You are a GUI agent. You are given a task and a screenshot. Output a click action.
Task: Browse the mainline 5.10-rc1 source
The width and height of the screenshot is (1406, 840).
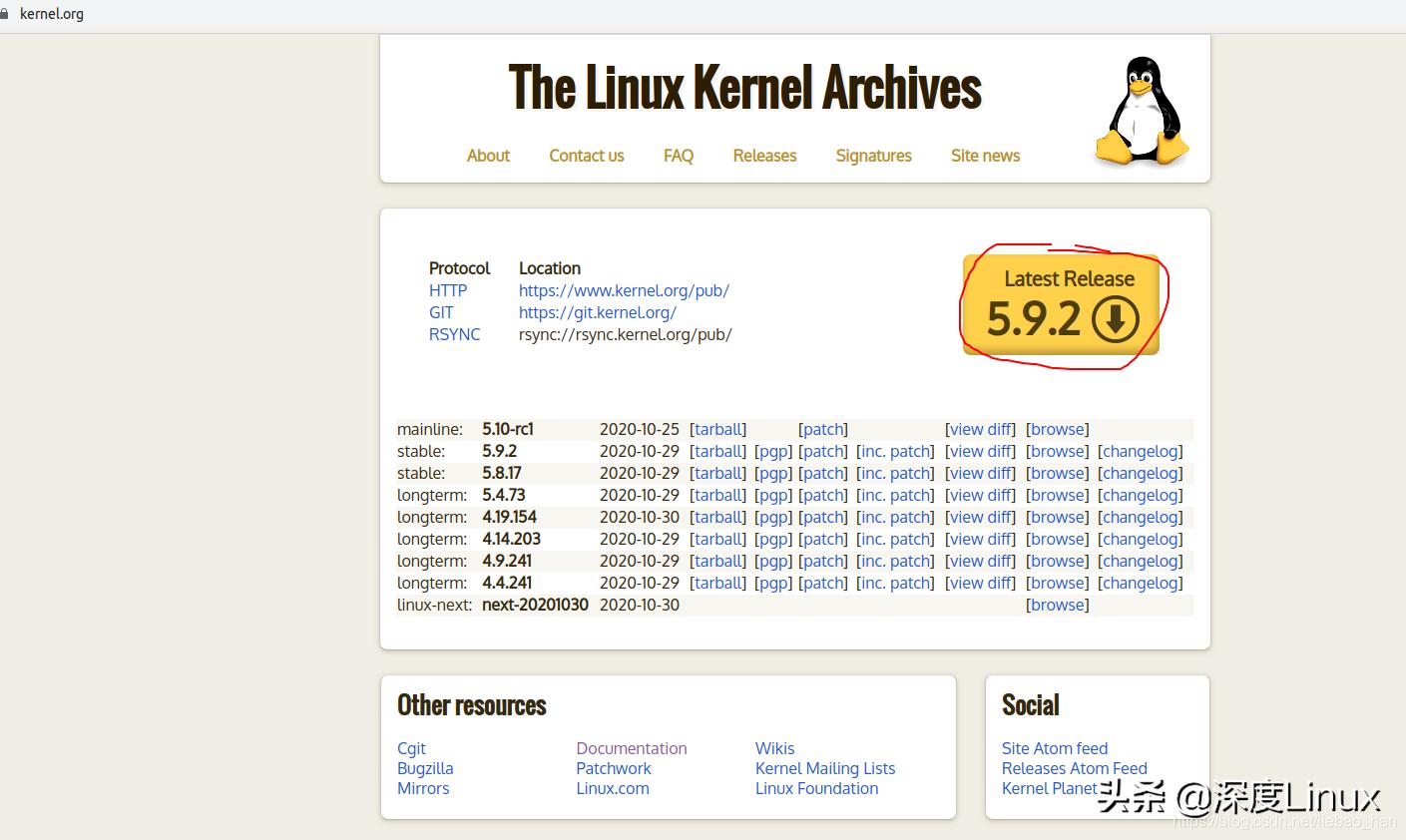click(x=1058, y=429)
